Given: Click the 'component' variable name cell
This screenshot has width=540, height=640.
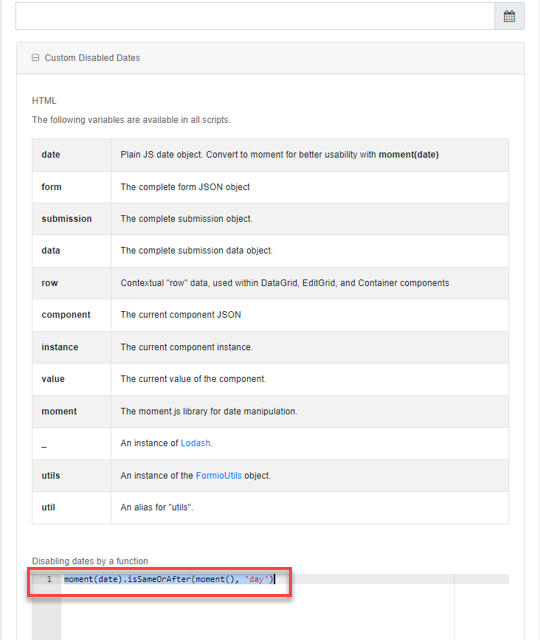Looking at the screenshot, I should point(71,315).
